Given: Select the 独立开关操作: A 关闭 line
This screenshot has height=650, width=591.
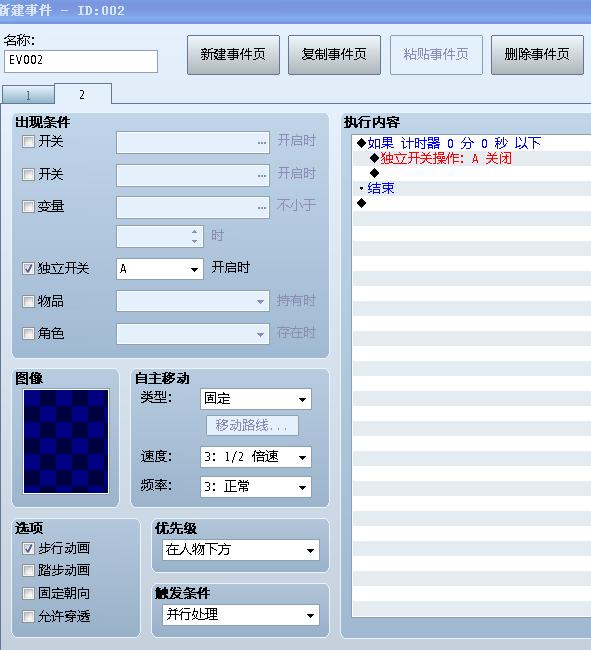Looking at the screenshot, I should (472, 158).
